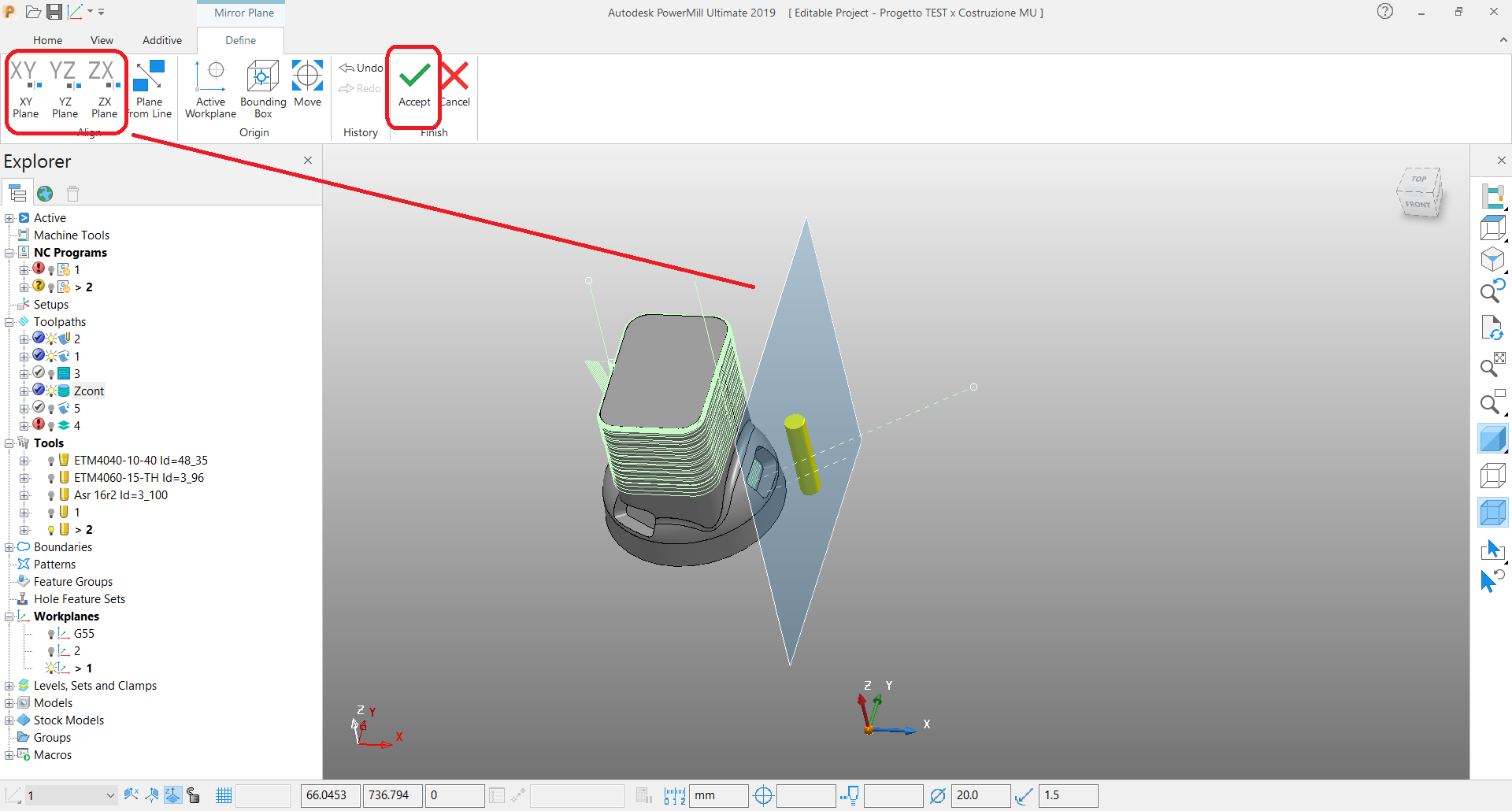1512x811 pixels.
Task: Select the Machine Tools item in Explorer
Action: [x=72, y=235]
